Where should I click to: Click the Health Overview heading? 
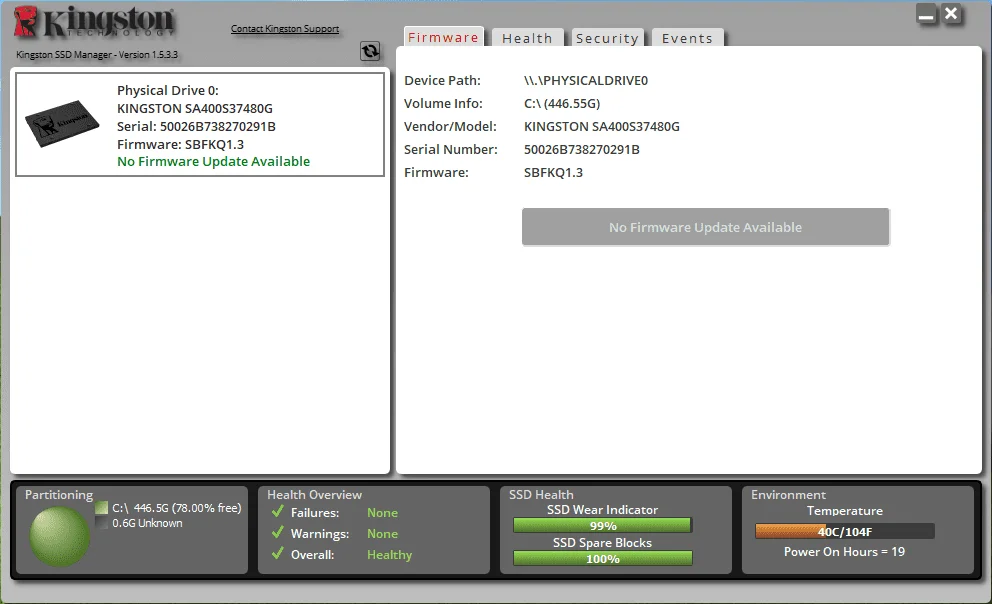pyautogui.click(x=314, y=495)
